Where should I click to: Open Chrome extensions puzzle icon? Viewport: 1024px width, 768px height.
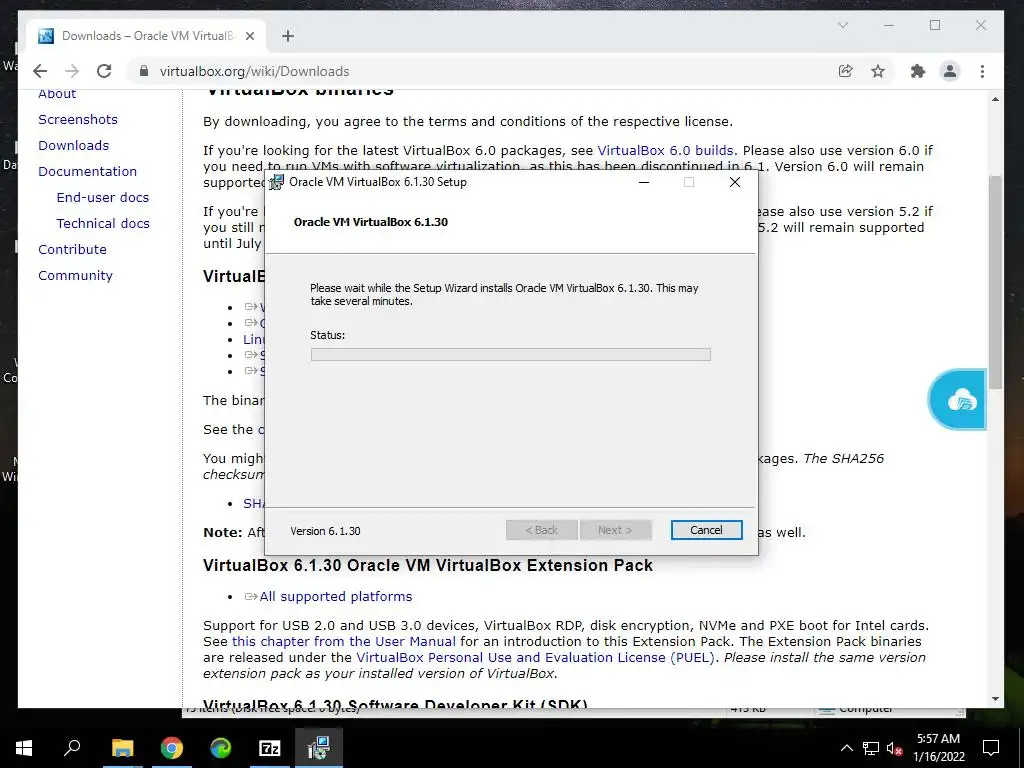click(918, 71)
